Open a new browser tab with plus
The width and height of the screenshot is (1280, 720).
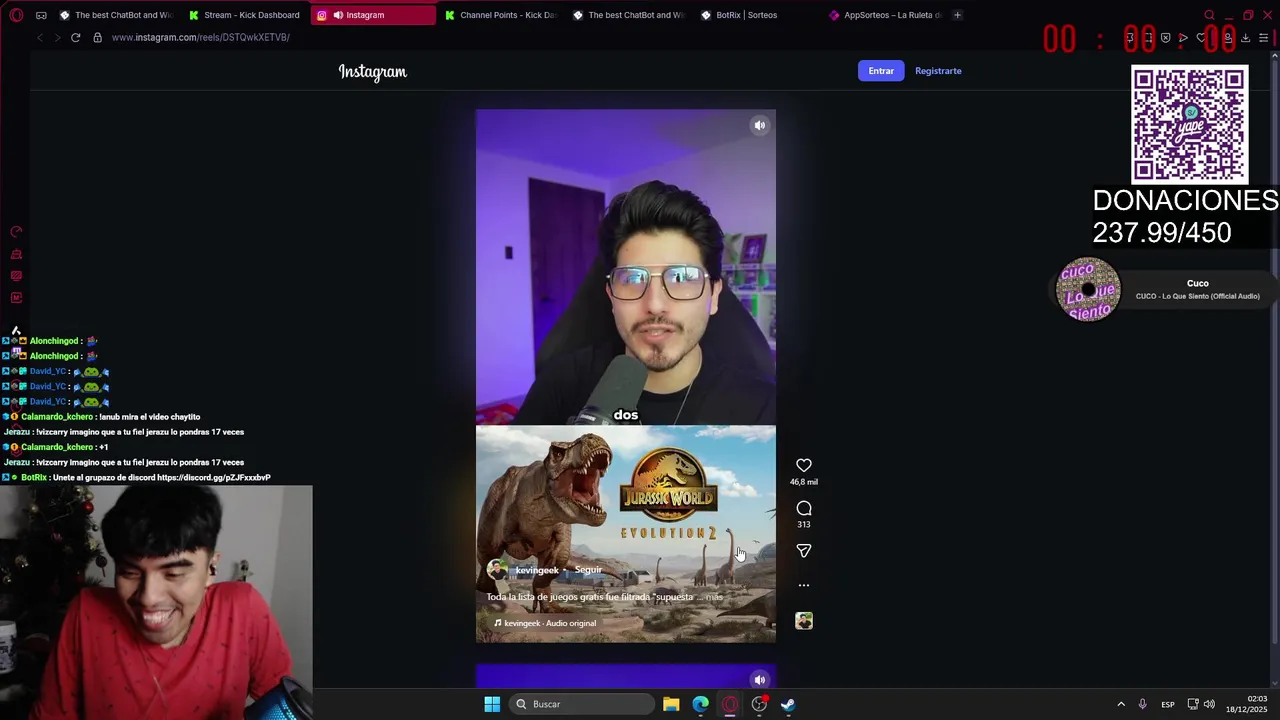click(x=957, y=15)
